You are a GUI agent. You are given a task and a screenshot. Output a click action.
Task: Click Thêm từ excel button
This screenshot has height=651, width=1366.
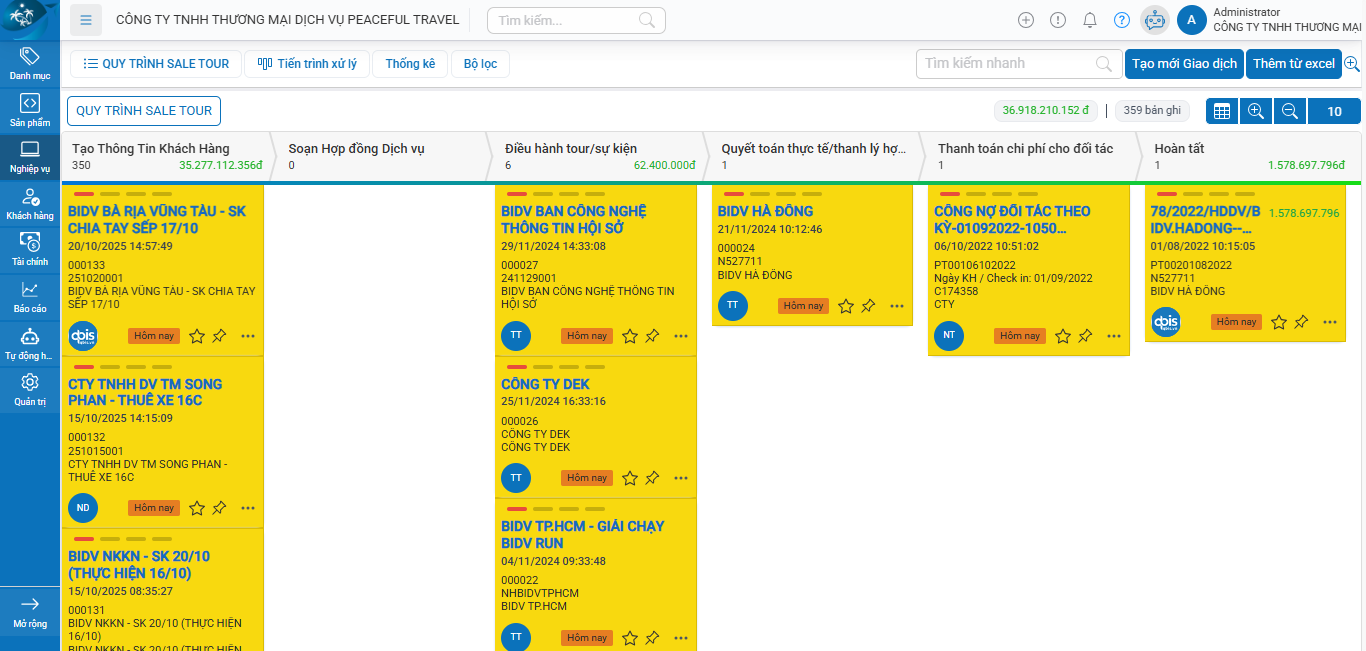pos(1293,64)
